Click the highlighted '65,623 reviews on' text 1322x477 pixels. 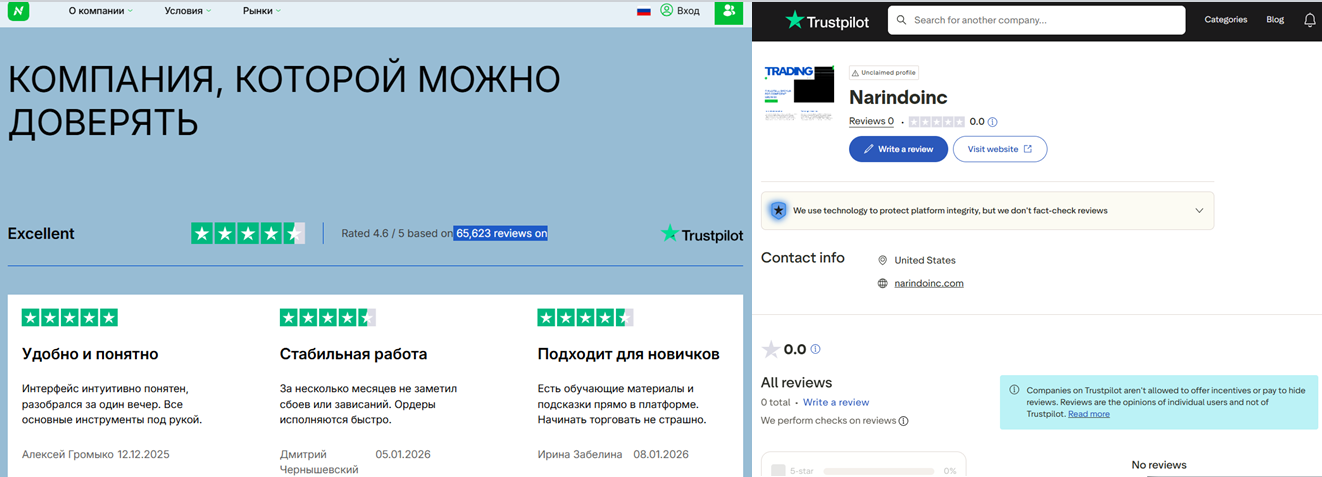point(501,234)
